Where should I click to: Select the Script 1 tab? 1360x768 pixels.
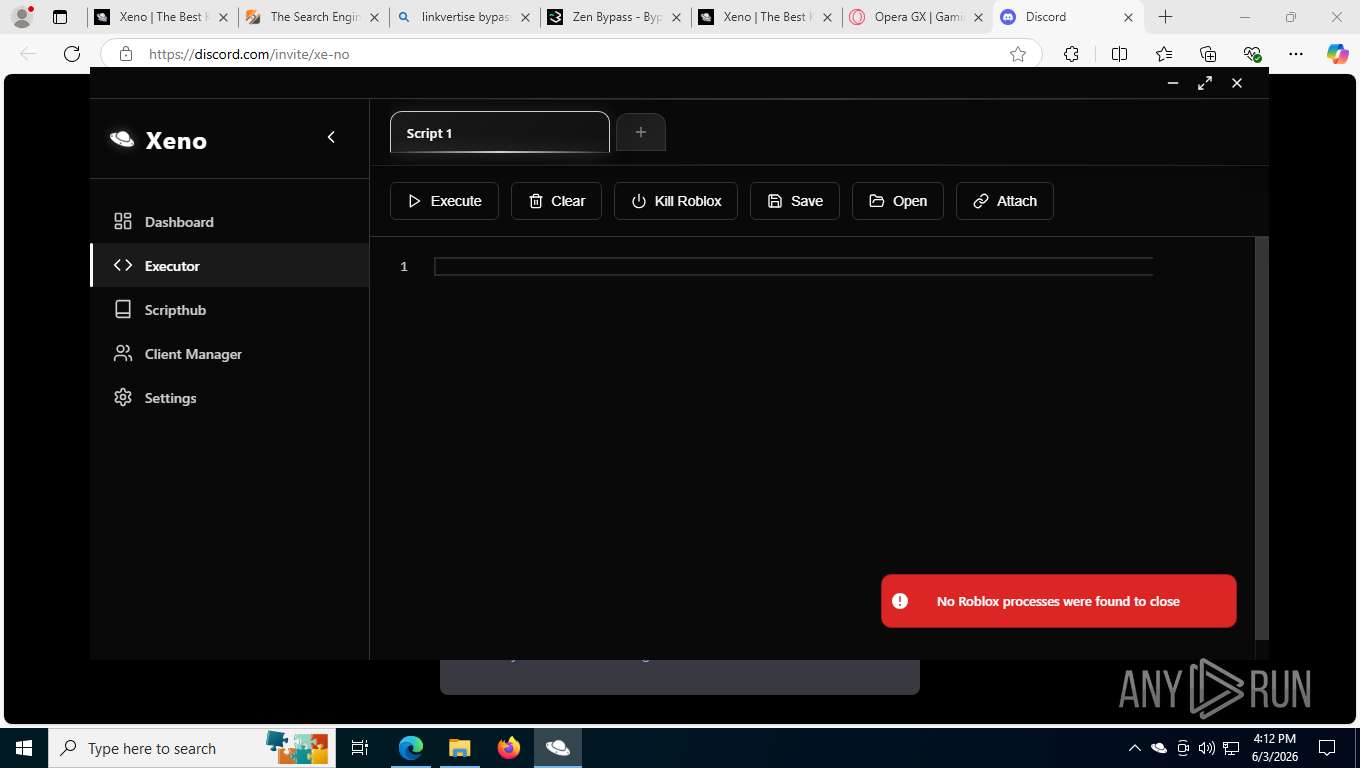pyautogui.click(x=500, y=132)
